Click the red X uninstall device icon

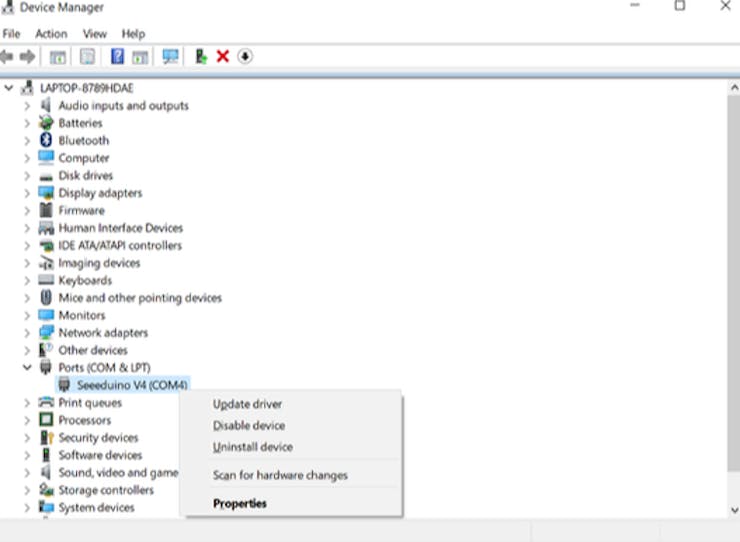(x=223, y=57)
